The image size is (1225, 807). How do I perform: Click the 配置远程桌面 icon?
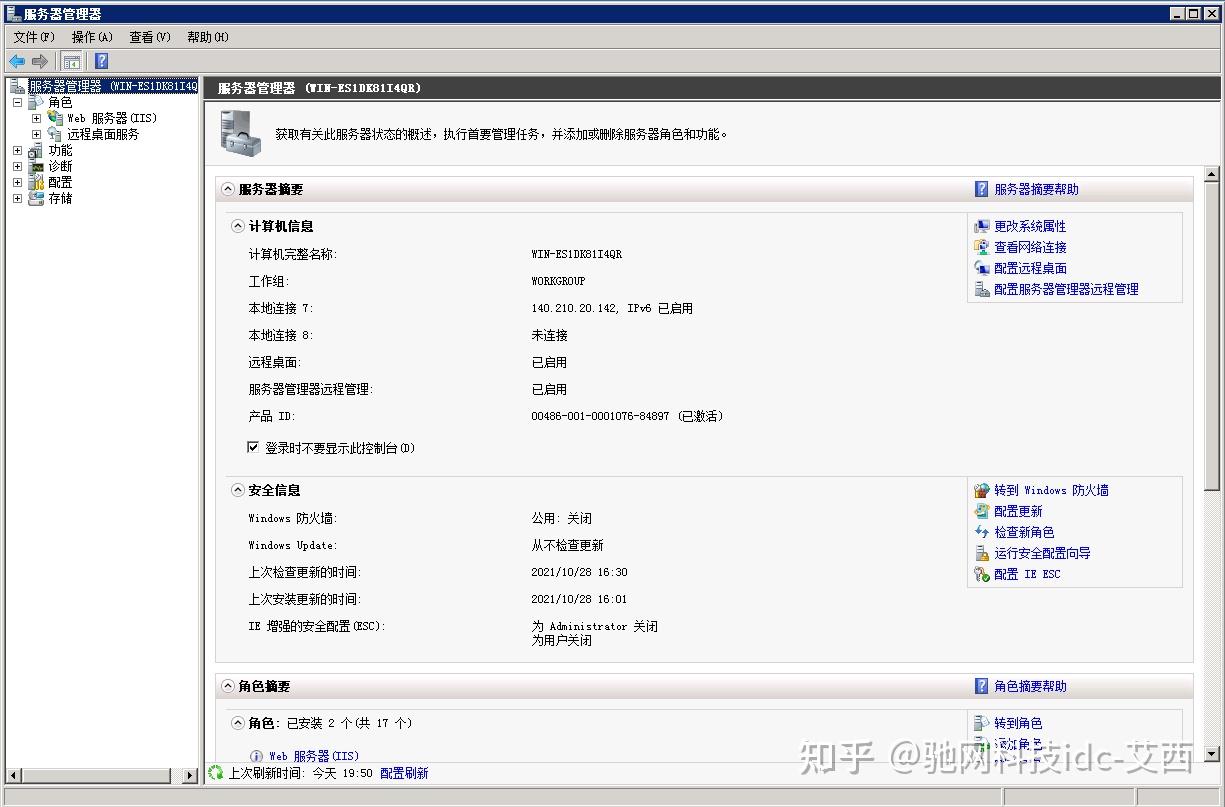coord(982,268)
